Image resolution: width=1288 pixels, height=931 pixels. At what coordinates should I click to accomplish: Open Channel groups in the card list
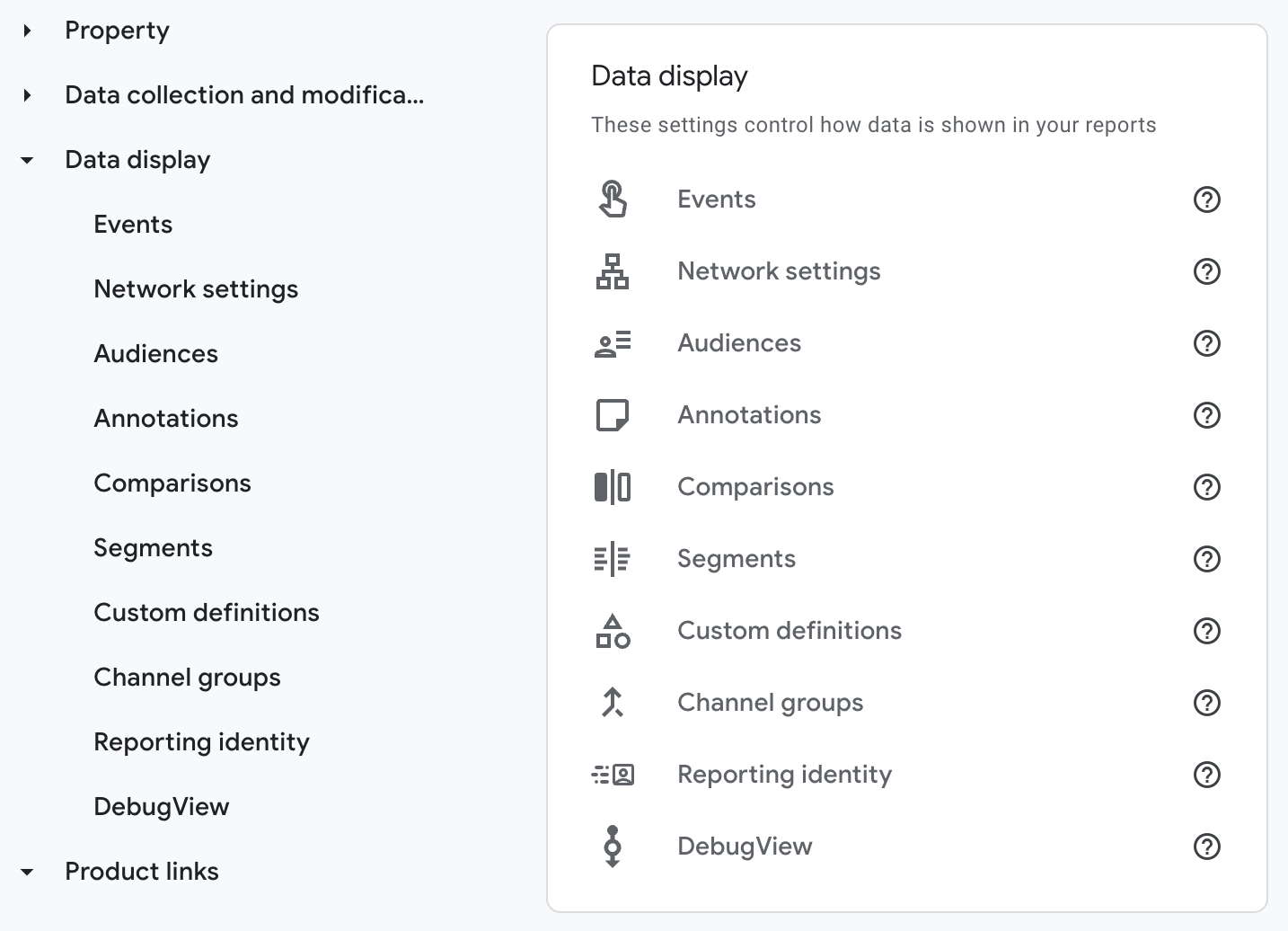(770, 703)
